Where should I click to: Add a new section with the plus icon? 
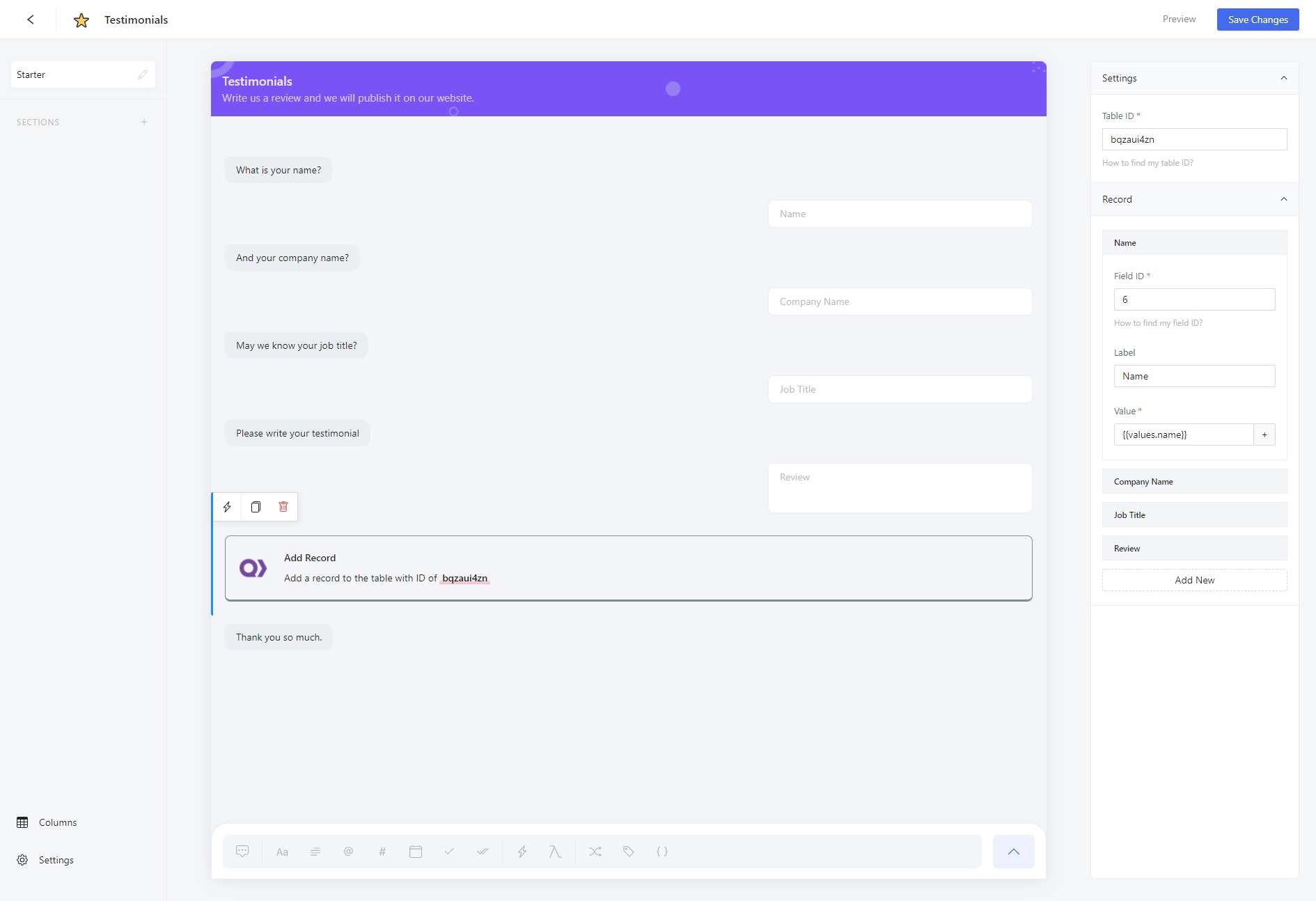point(144,122)
